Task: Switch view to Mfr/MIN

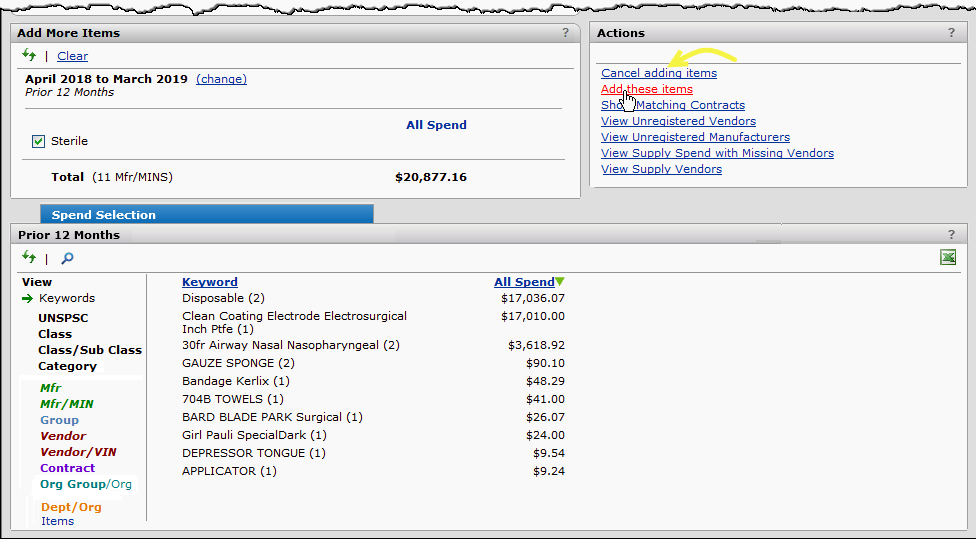Action: 67,404
